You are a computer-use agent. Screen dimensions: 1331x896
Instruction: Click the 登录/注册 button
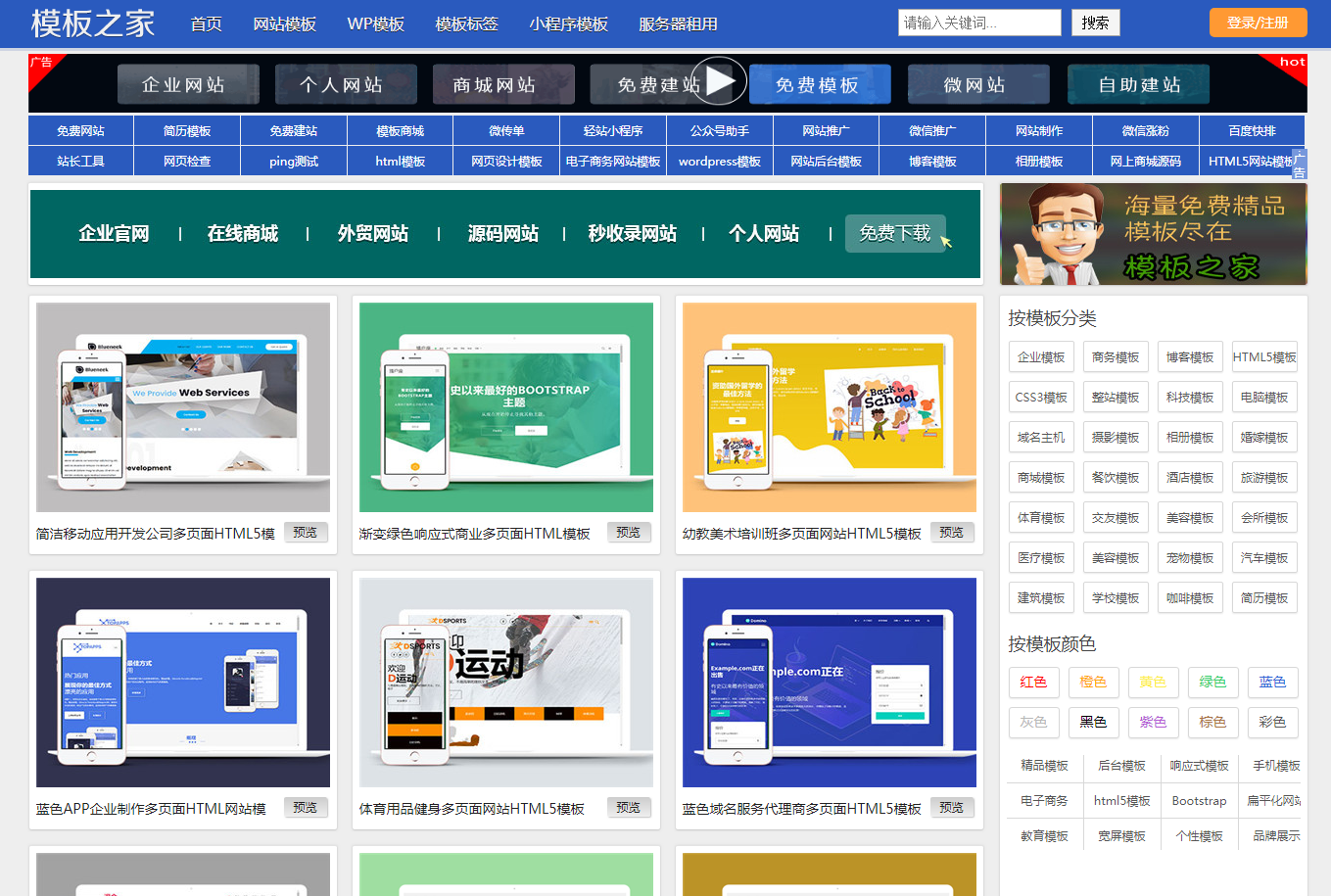(x=1258, y=23)
